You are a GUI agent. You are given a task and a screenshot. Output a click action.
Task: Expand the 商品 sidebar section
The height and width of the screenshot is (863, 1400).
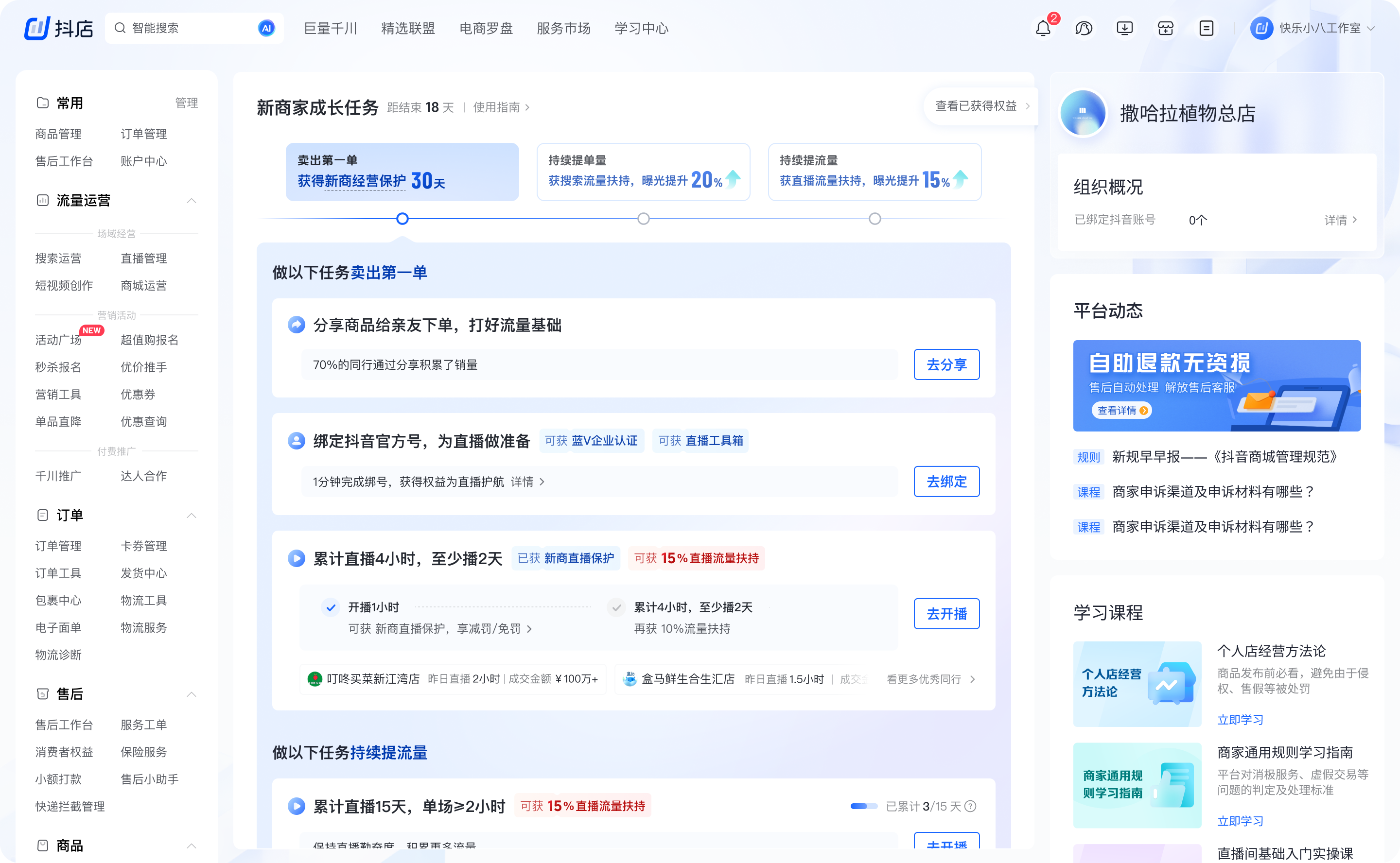[x=192, y=847]
